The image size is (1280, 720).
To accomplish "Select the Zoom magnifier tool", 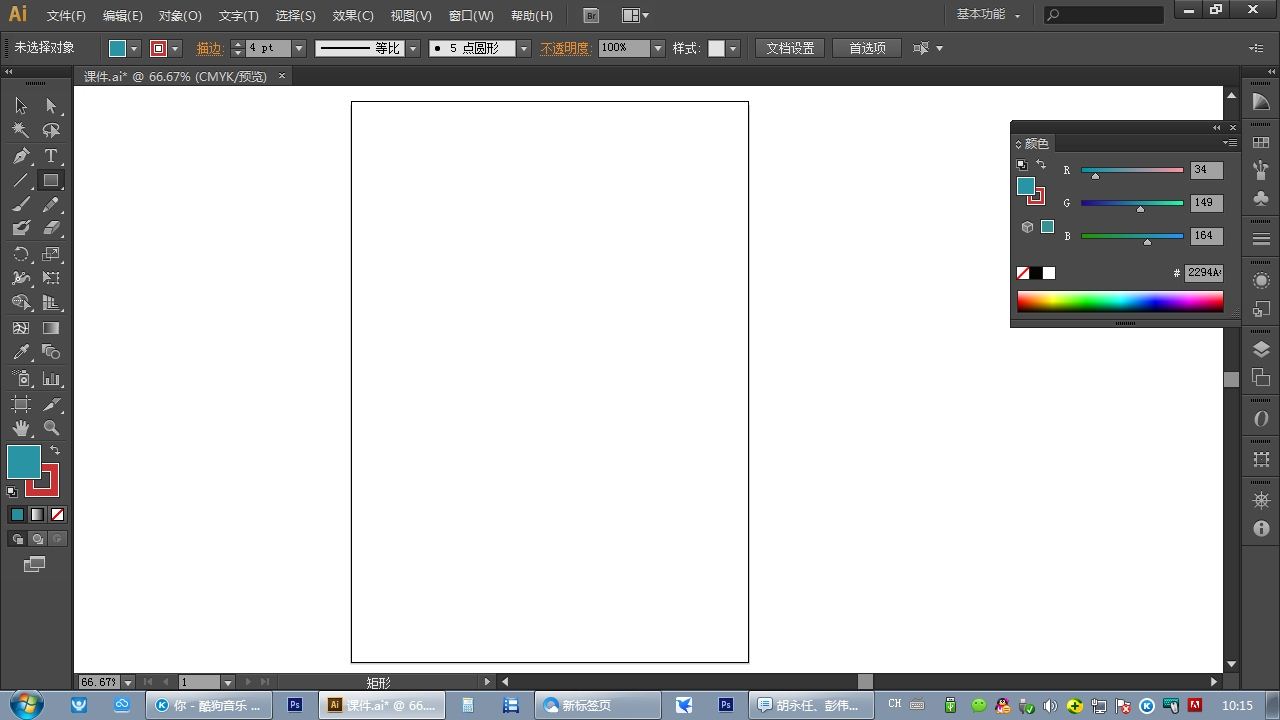I will click(51, 428).
